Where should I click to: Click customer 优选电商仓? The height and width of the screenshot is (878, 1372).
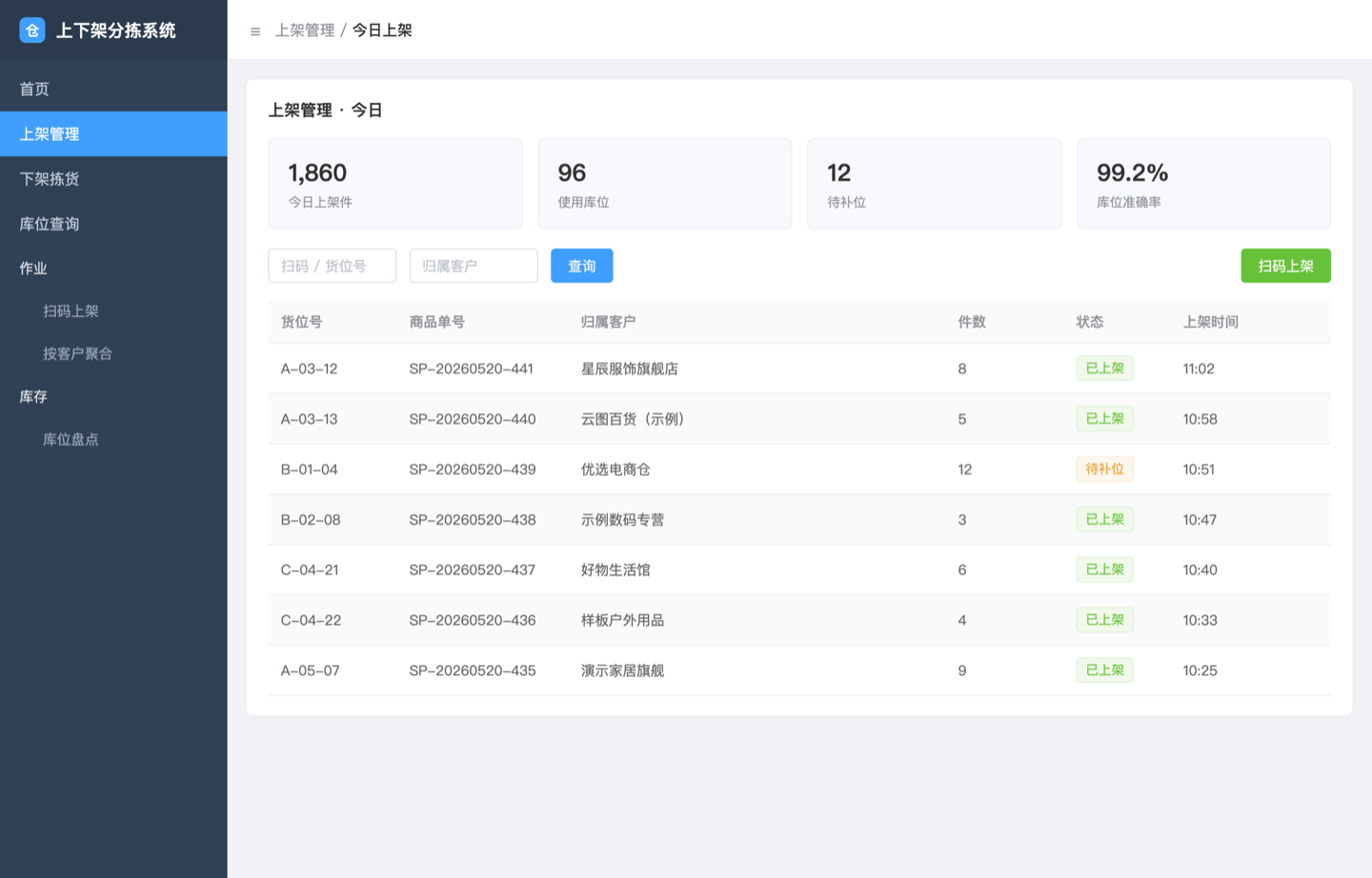tap(615, 469)
